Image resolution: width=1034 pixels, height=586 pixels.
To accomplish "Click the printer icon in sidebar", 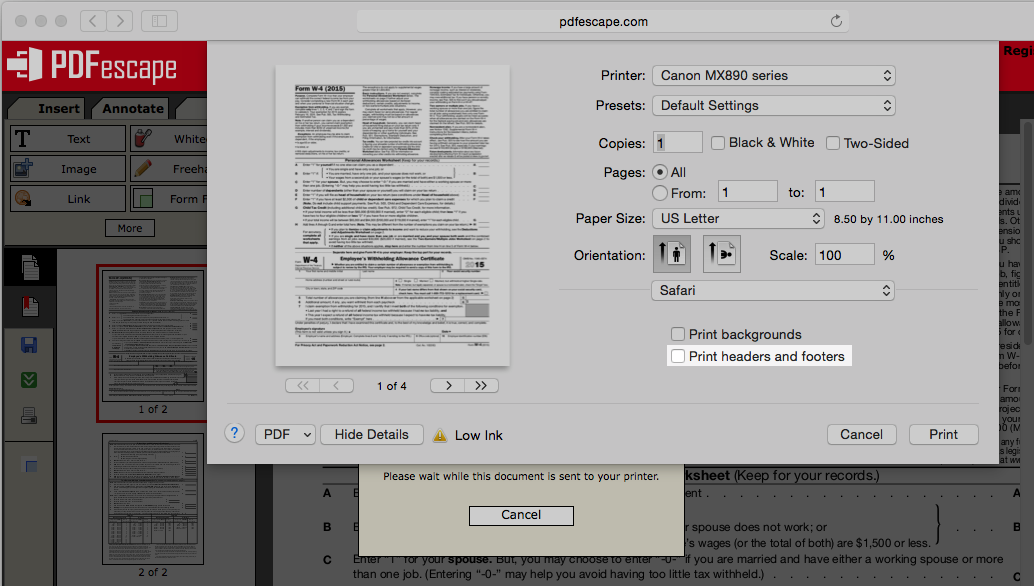I will 29,415.
